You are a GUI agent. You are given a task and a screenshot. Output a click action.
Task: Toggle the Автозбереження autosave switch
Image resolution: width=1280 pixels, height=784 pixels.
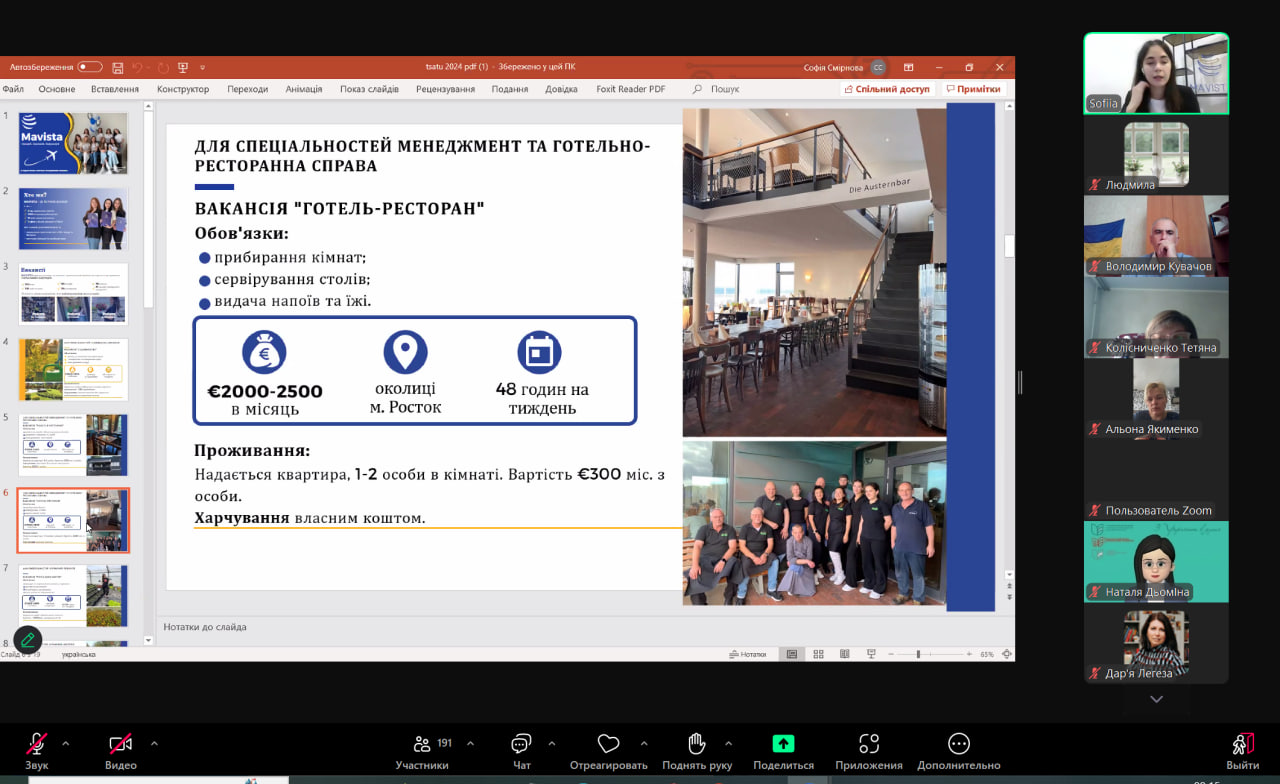pyautogui.click(x=90, y=67)
